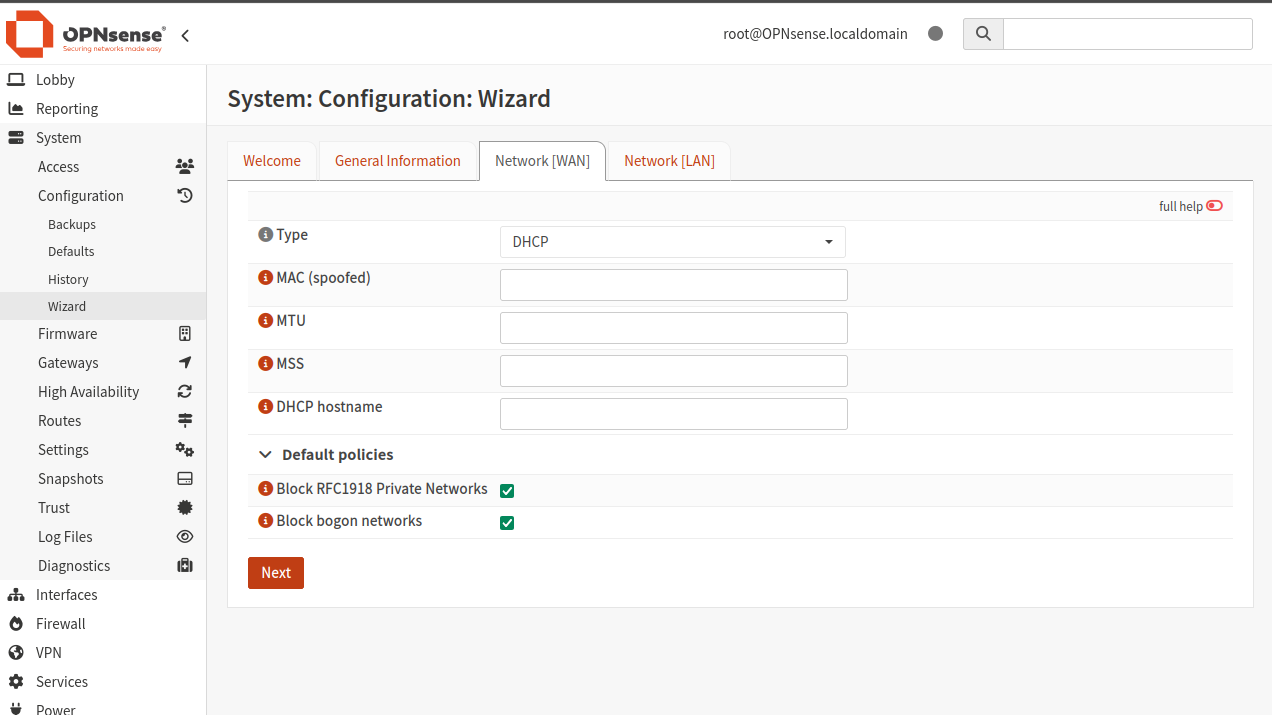This screenshot has width=1272, height=715.
Task: Click the Gateways arrow icon
Action: (184, 362)
